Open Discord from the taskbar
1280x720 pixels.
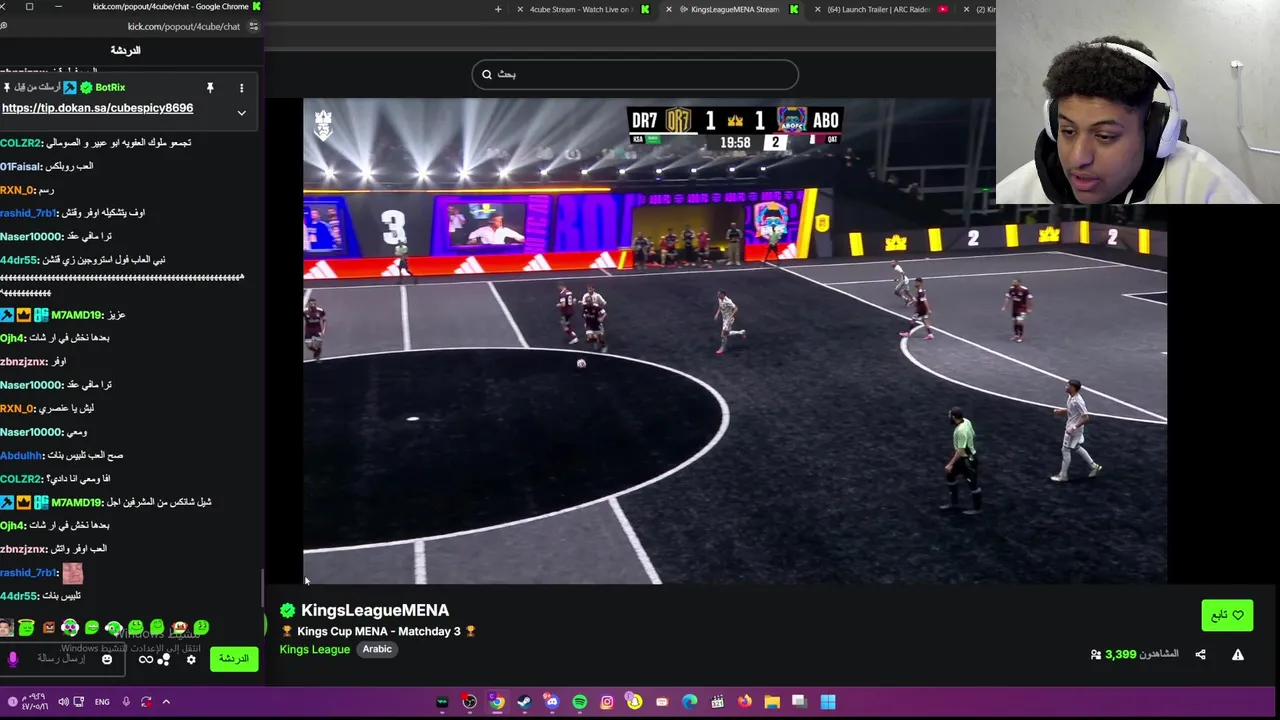[x=552, y=702]
